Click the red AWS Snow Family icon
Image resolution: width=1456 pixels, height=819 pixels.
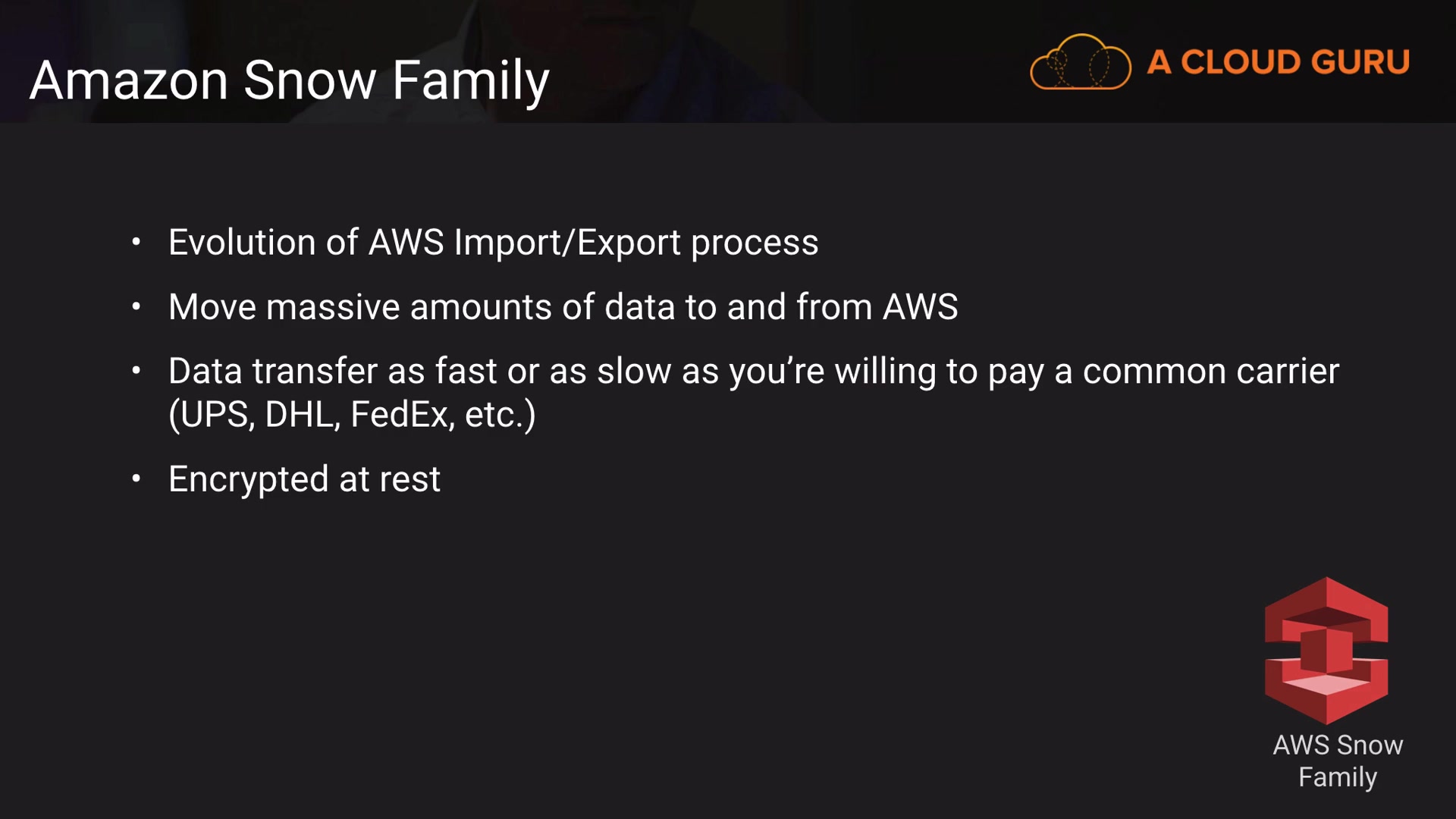pos(1326,650)
